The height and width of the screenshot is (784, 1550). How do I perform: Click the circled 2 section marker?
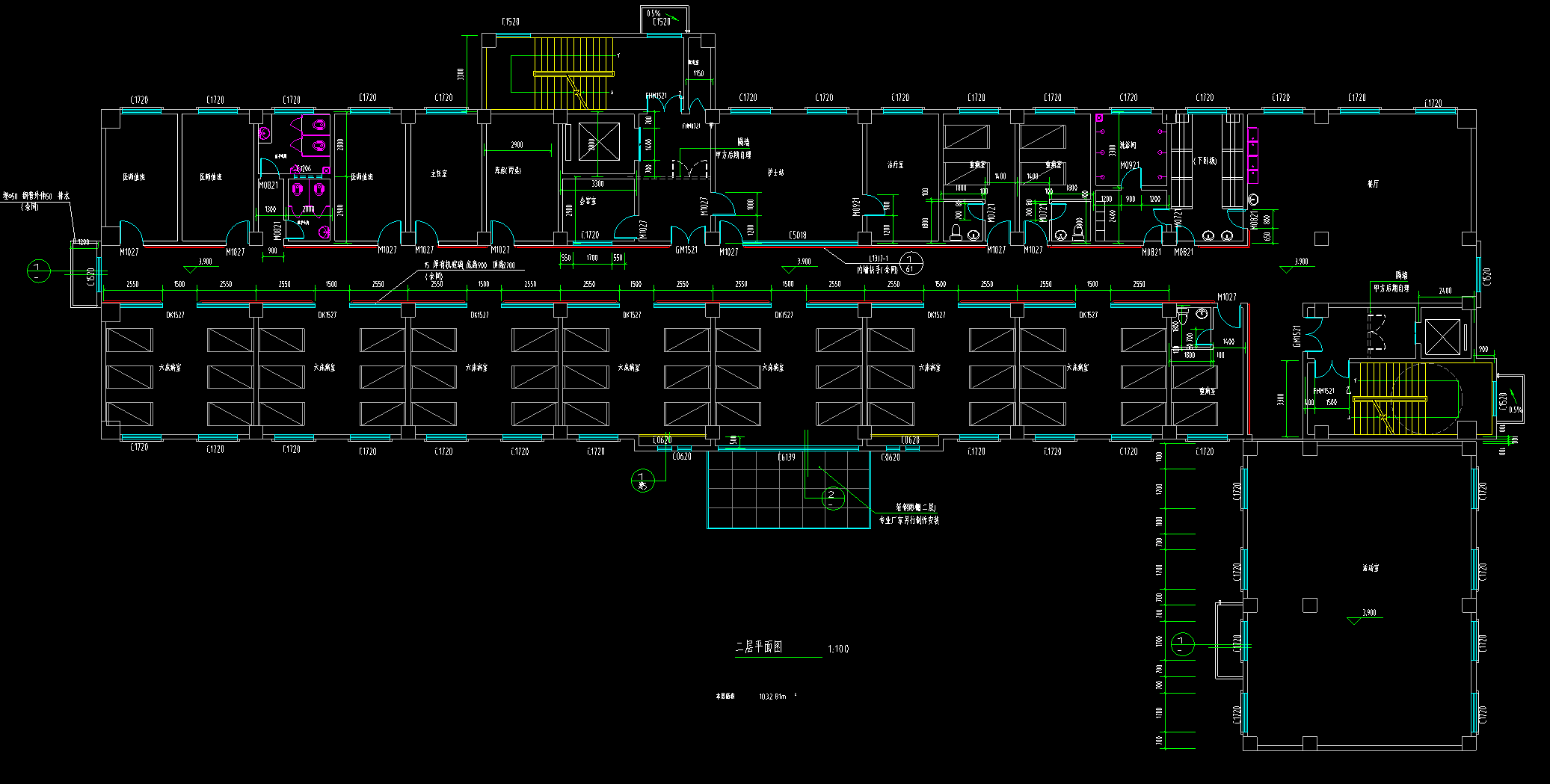(x=832, y=499)
